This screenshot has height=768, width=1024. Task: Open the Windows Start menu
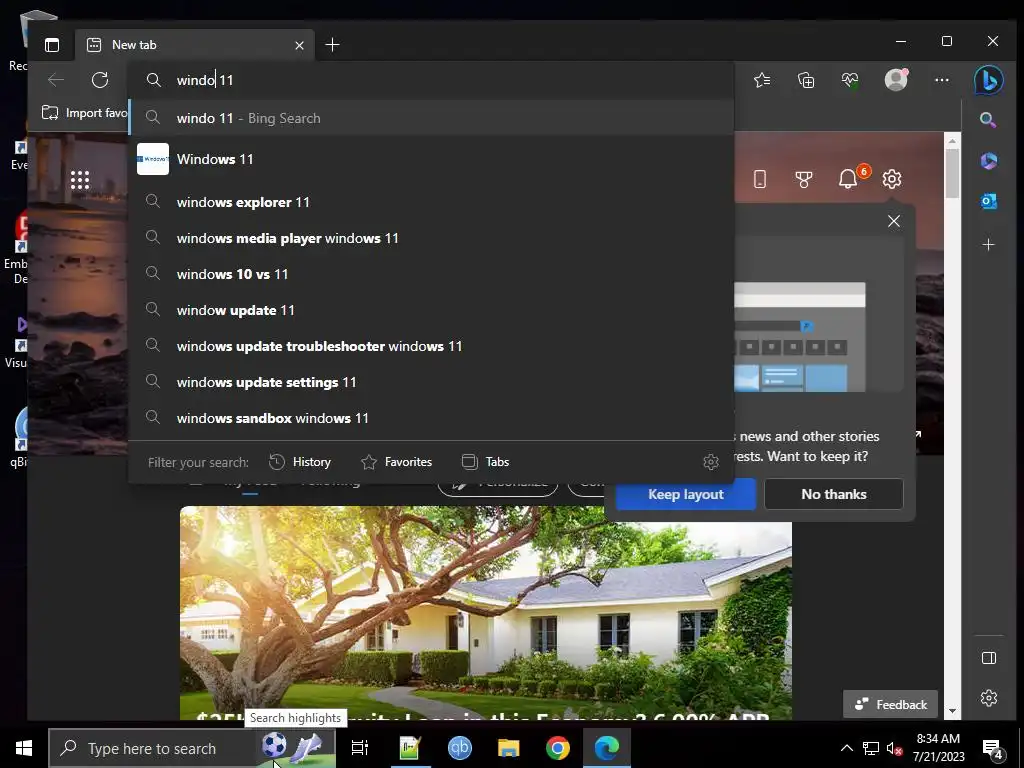(x=24, y=748)
